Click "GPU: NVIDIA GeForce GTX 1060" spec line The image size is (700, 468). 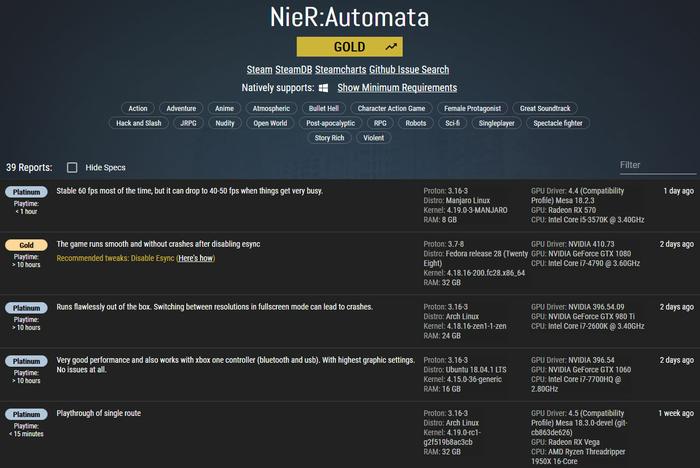point(581,370)
